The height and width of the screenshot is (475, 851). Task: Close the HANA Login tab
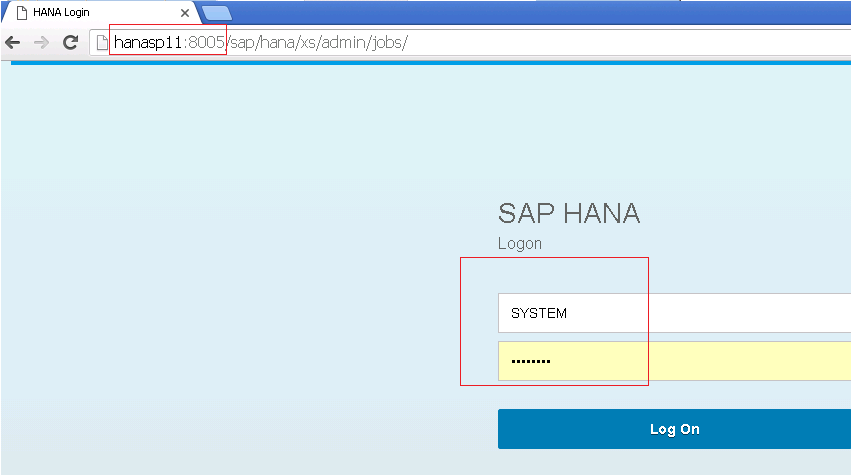click(x=185, y=12)
